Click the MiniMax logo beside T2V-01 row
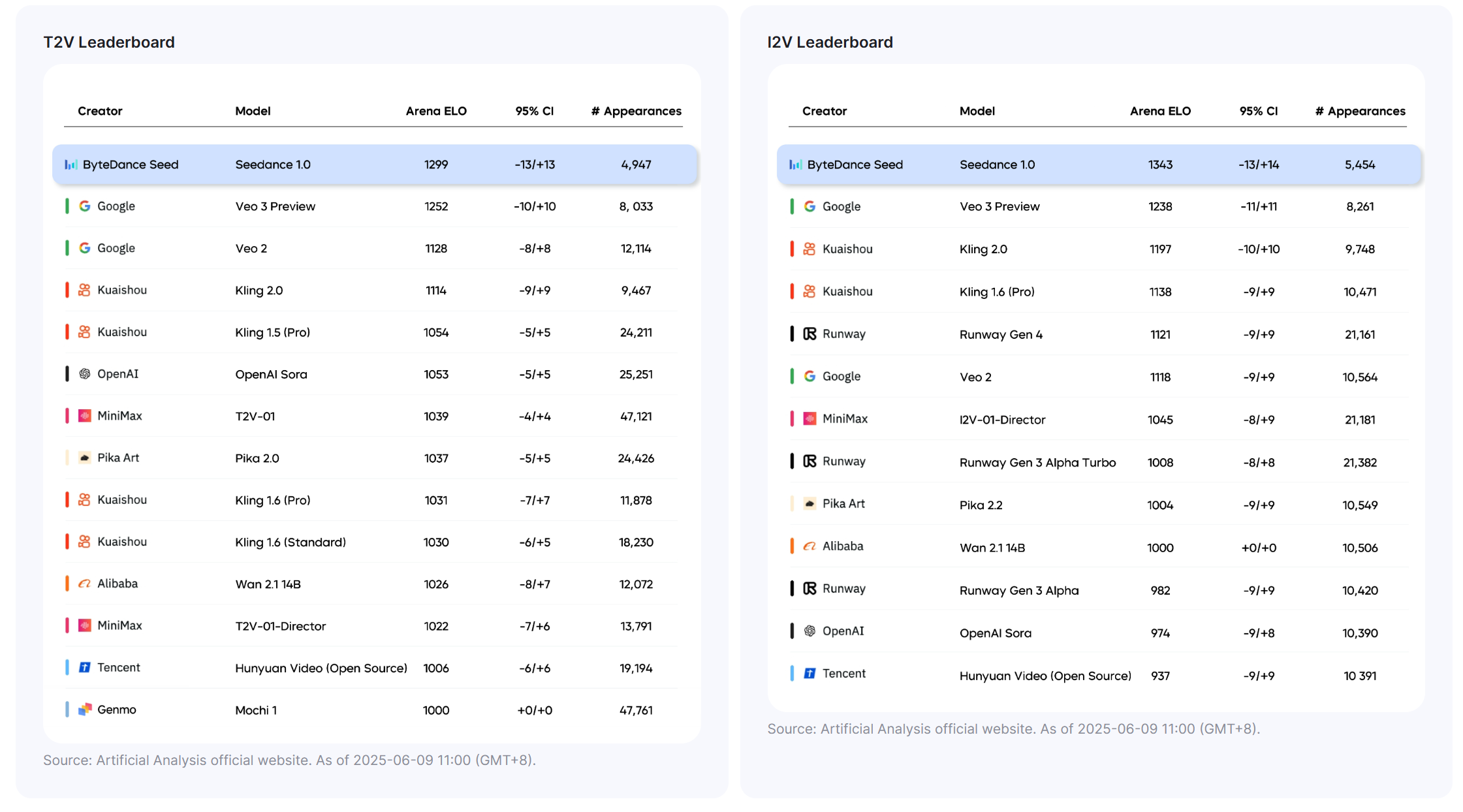 click(85, 416)
